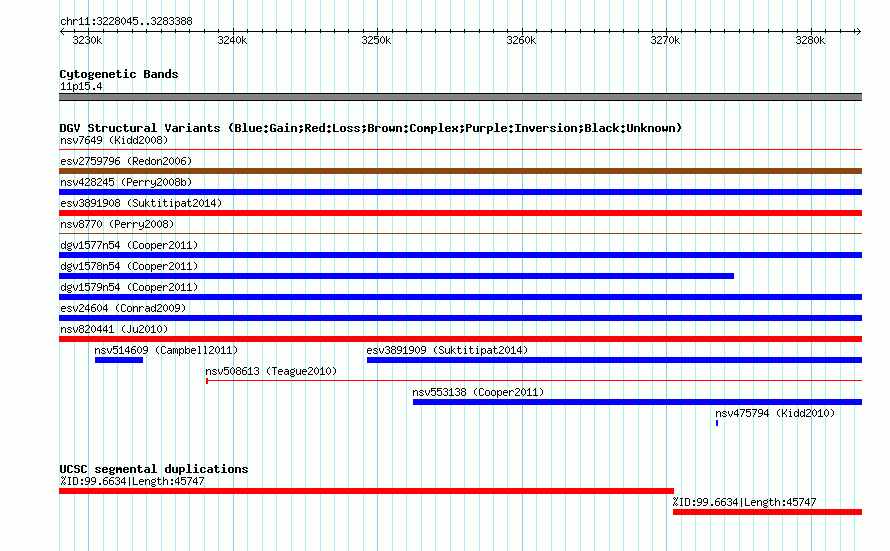This screenshot has width=890, height=551.
Task: Open esv3891908 (Suktitipat2014) variant label
Action: (x=141, y=203)
